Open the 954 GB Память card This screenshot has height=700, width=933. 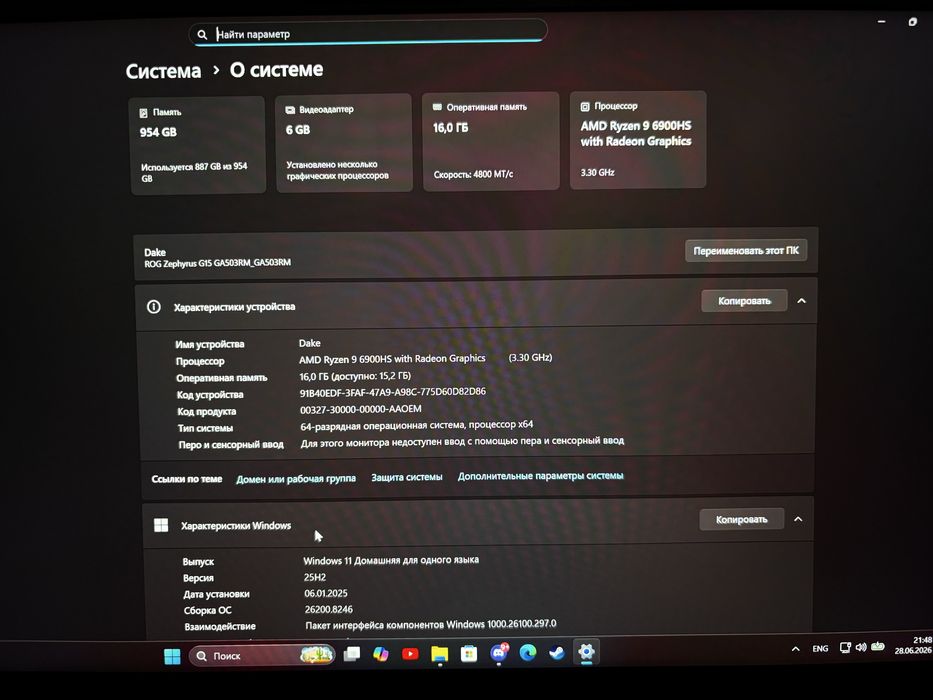coord(197,145)
